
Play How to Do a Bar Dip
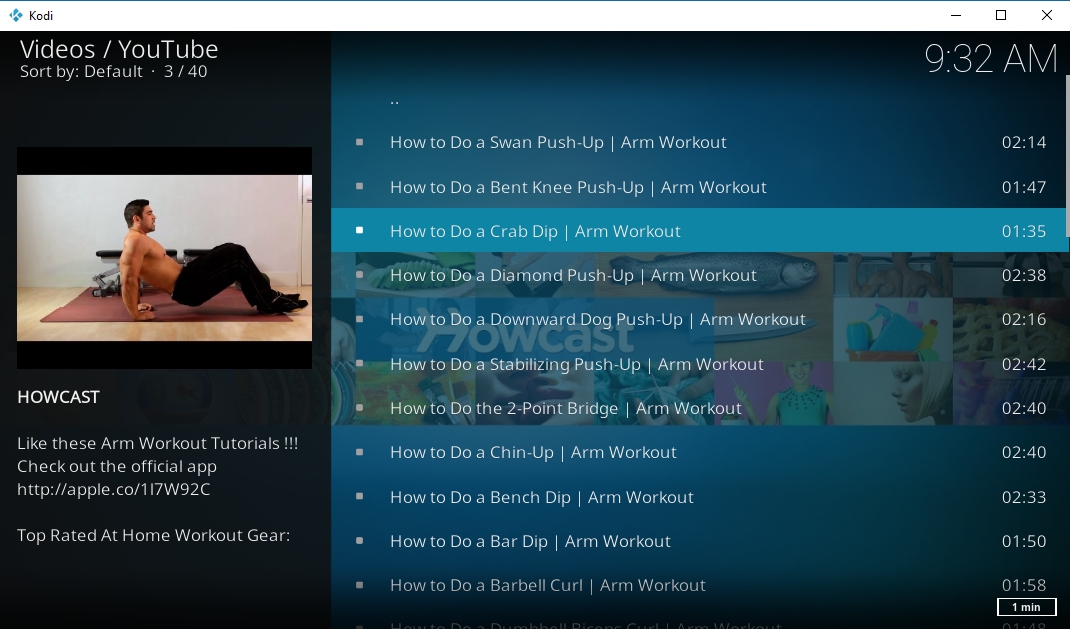(699, 541)
